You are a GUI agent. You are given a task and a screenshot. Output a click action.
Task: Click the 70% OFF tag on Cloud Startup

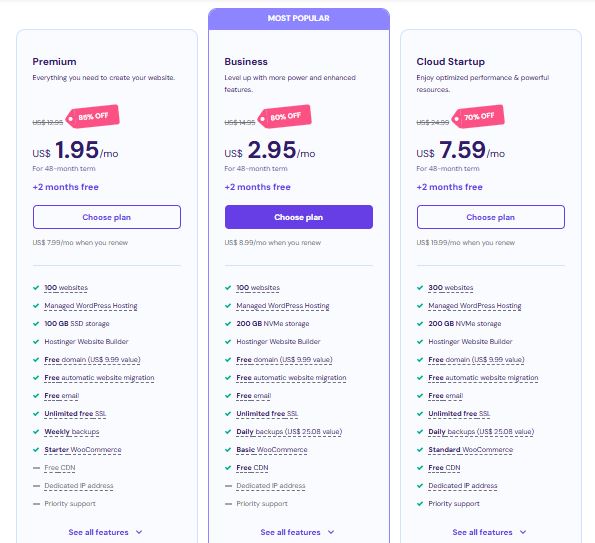click(x=478, y=116)
